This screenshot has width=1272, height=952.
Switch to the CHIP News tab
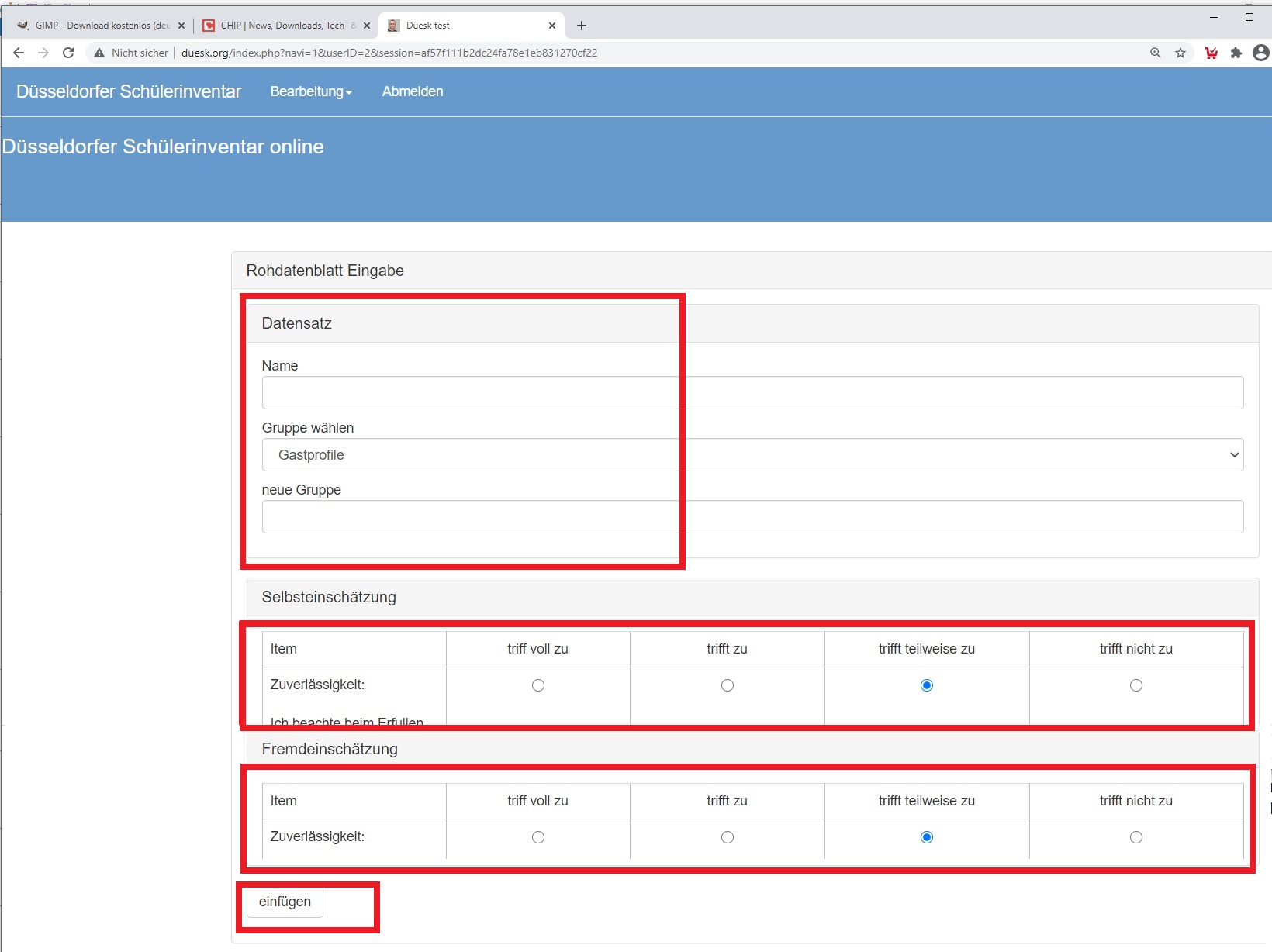[283, 26]
